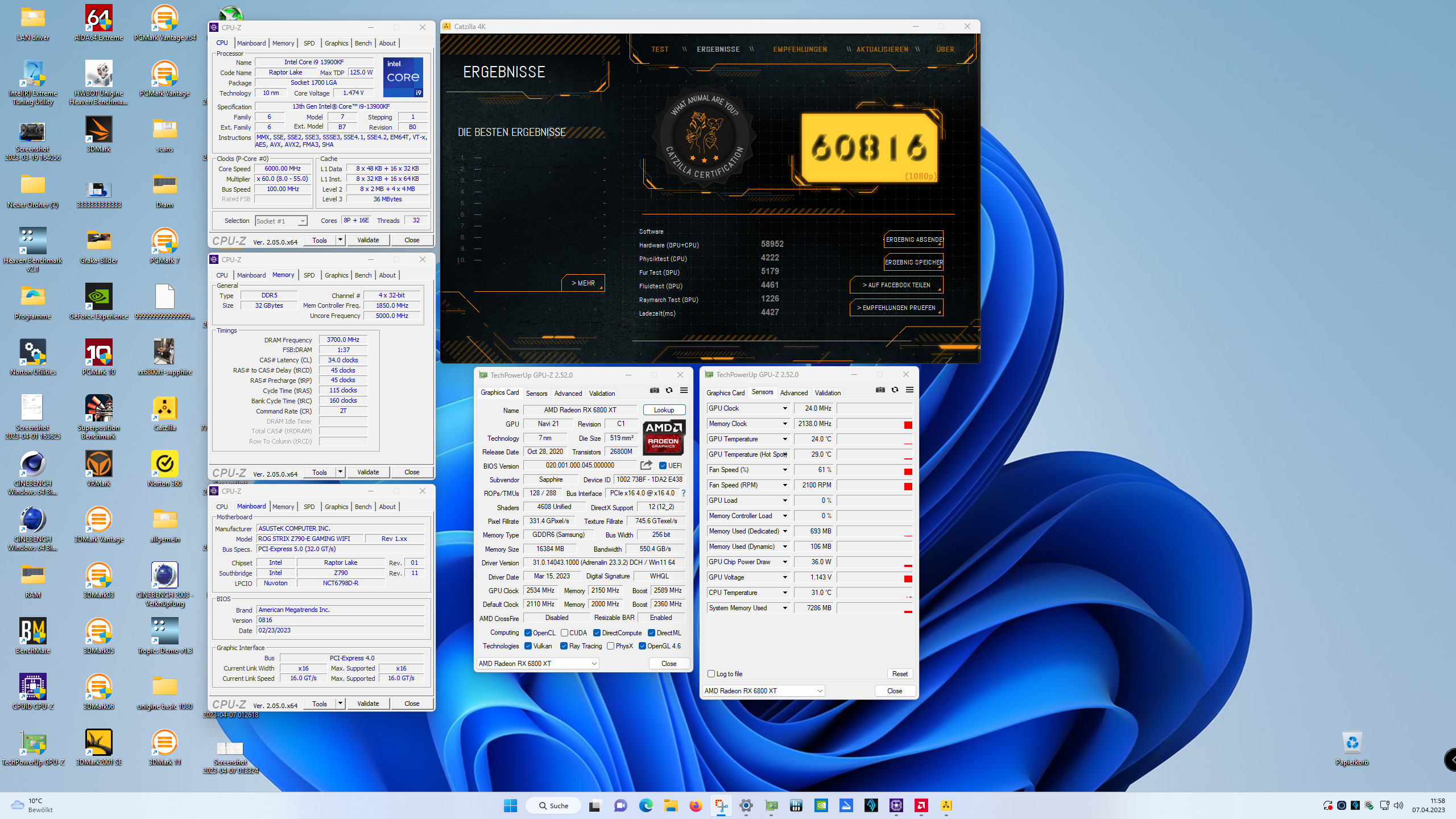This screenshot has width=1456, height=819.
Task: Open TechPowerUp GPU-Z desktop shortcut
Action: (x=32, y=748)
